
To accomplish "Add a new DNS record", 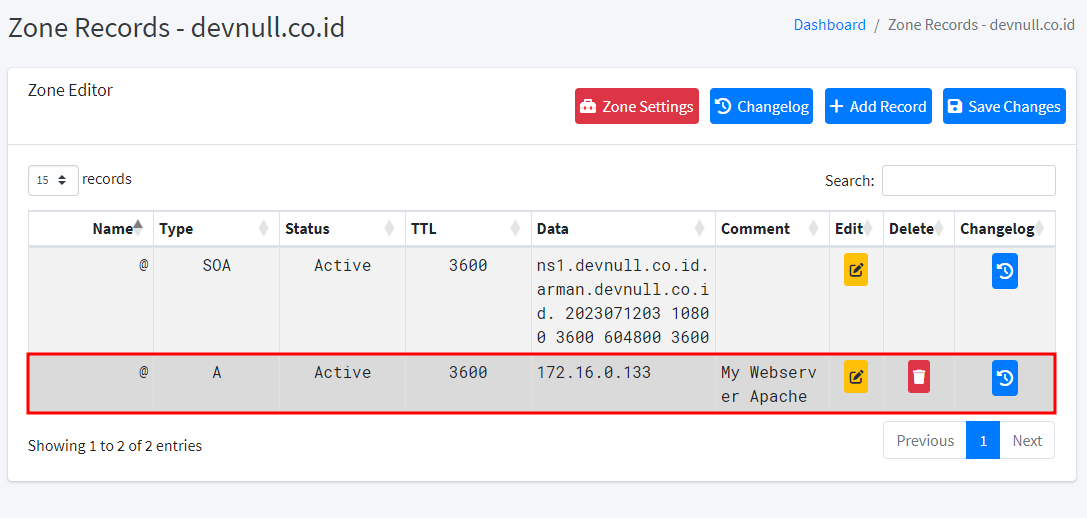I will pyautogui.click(x=877, y=106).
